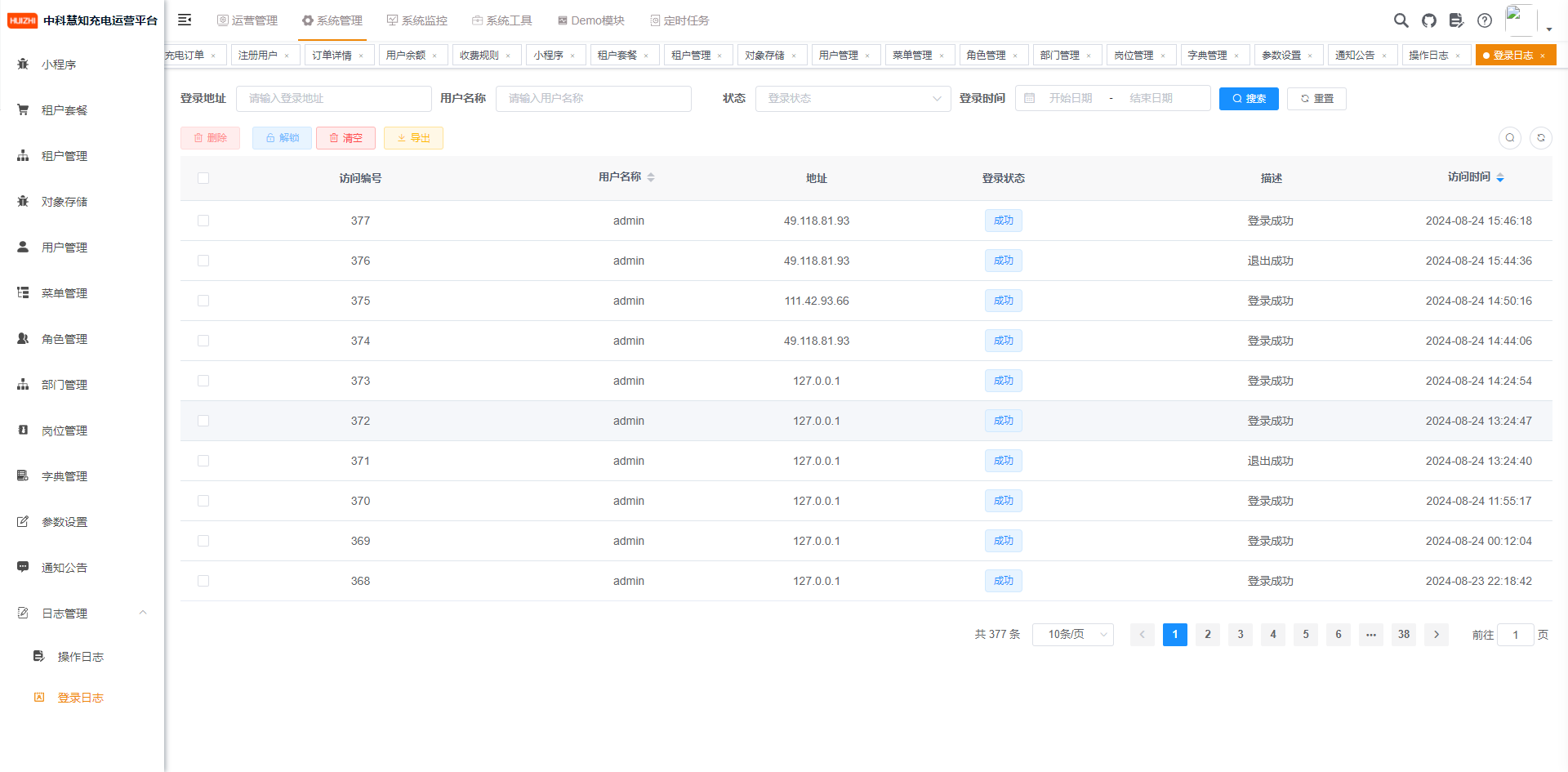Open the document icon in header
1568x772 pixels.
coord(1456,20)
